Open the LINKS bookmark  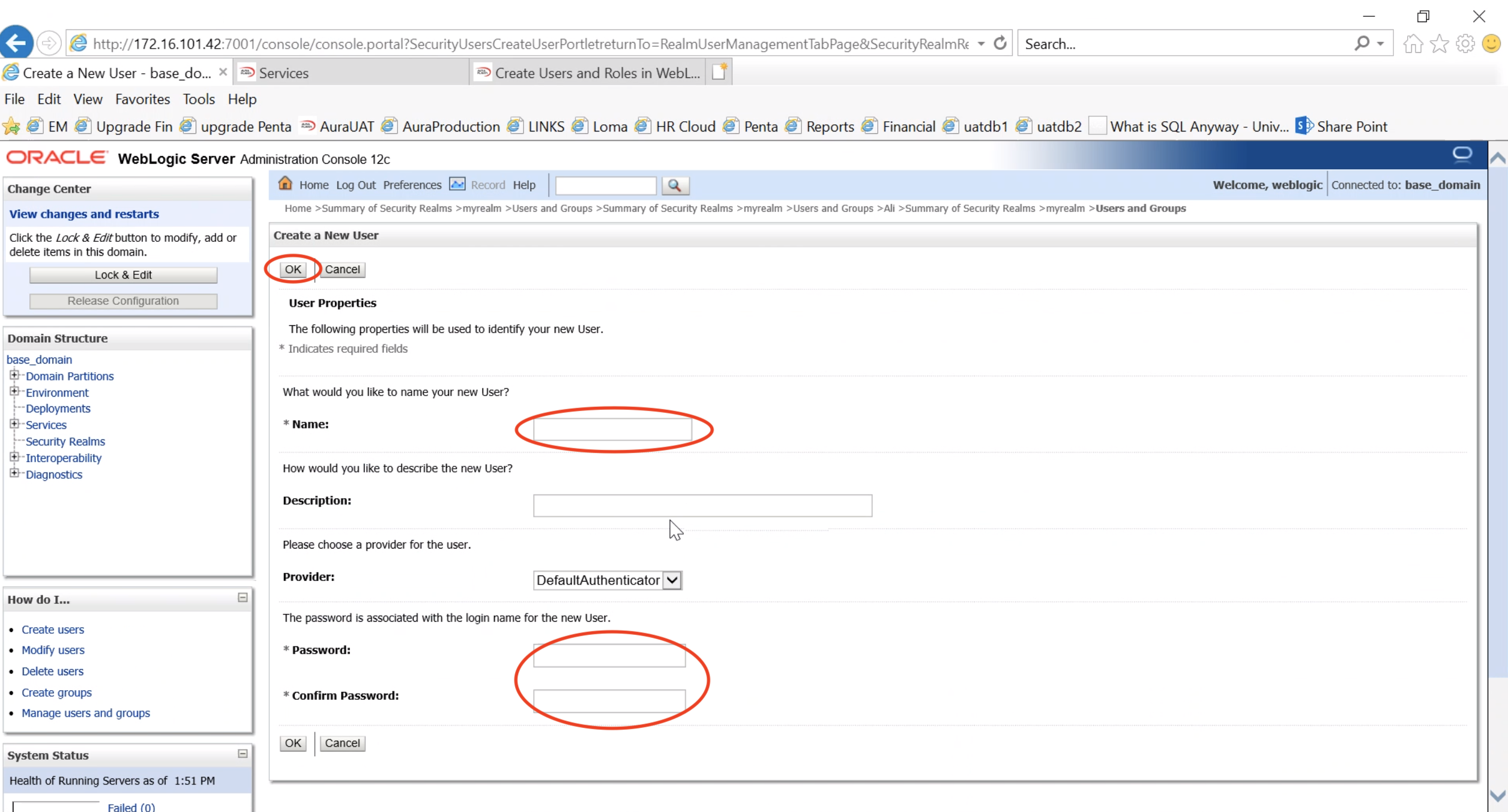point(536,127)
